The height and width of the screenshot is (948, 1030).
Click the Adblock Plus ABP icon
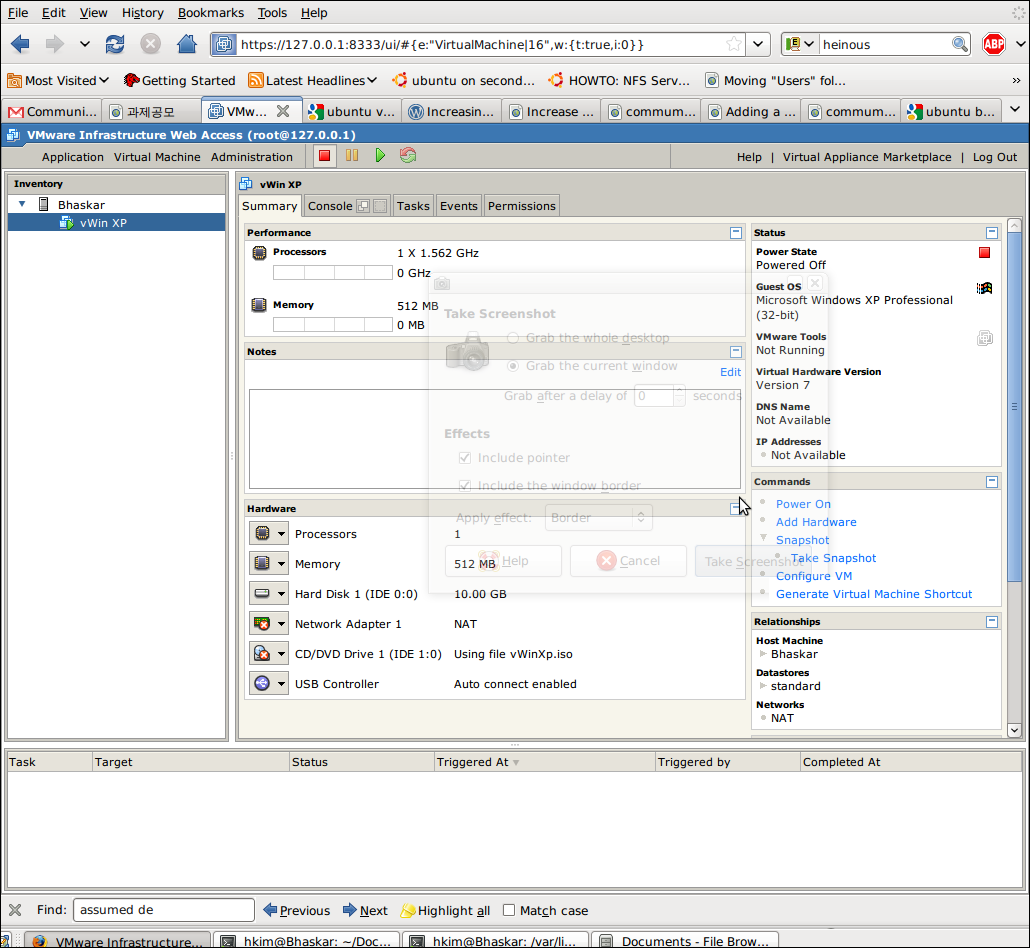(x=993, y=45)
